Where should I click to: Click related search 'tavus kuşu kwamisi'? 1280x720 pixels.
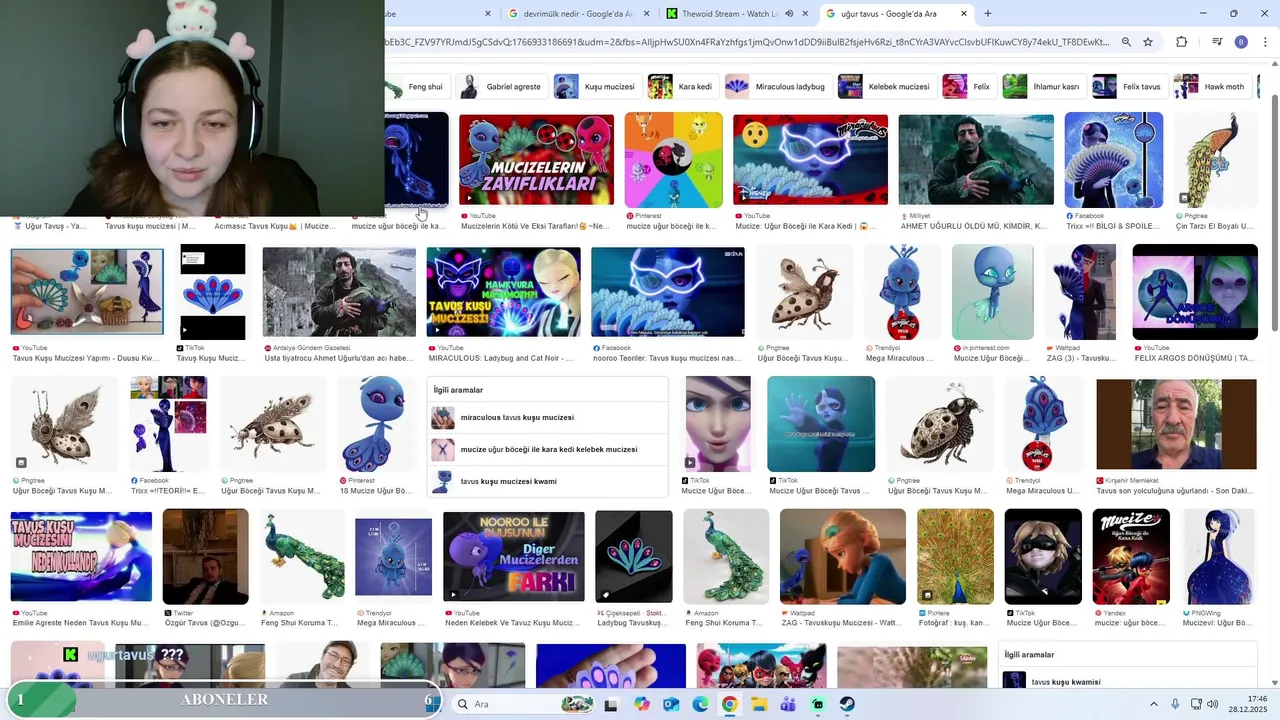coord(1128,682)
